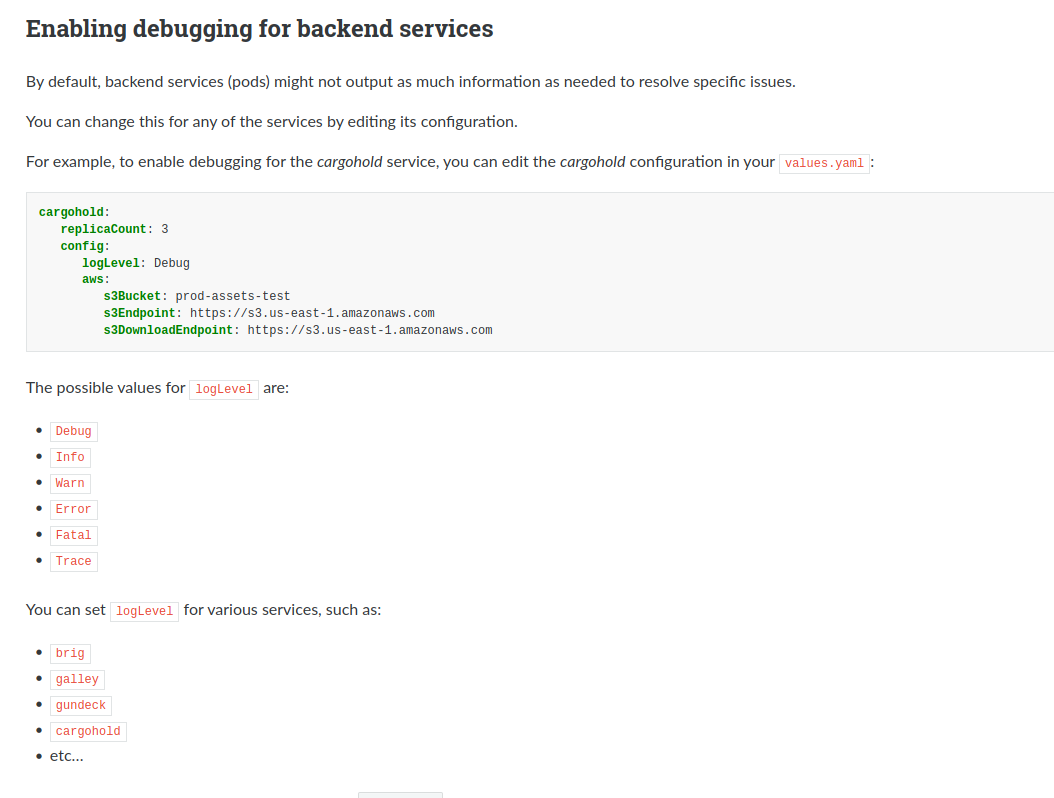Select the Debug log level value
1054x798 pixels.
tap(73, 430)
